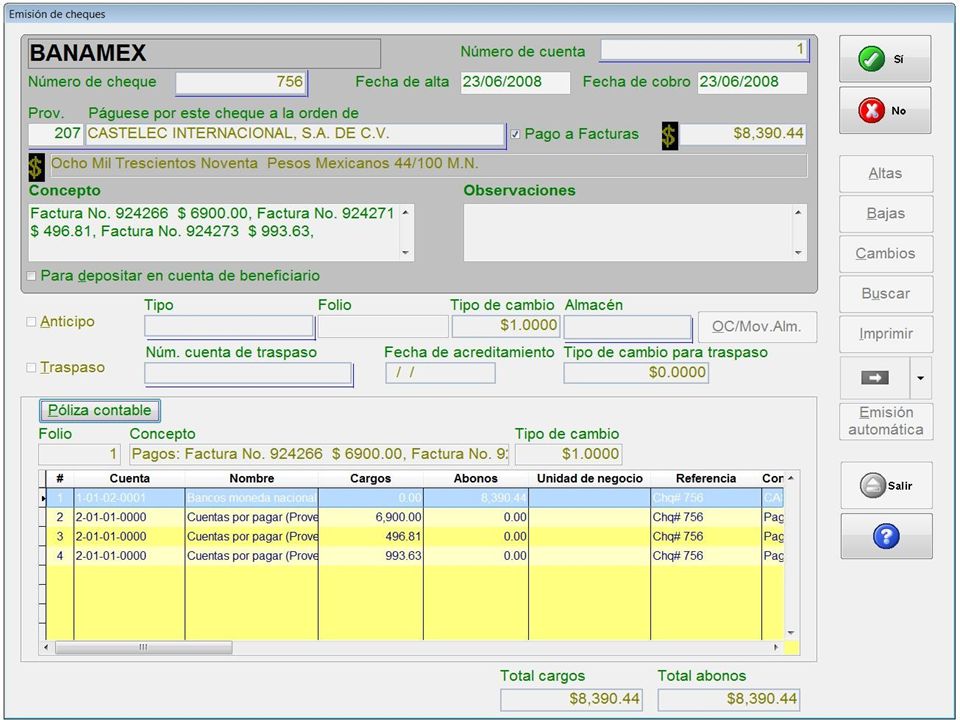This screenshot has height=720, width=960.
Task: Open the OC/Mov.Alm. button
Action: (757, 327)
